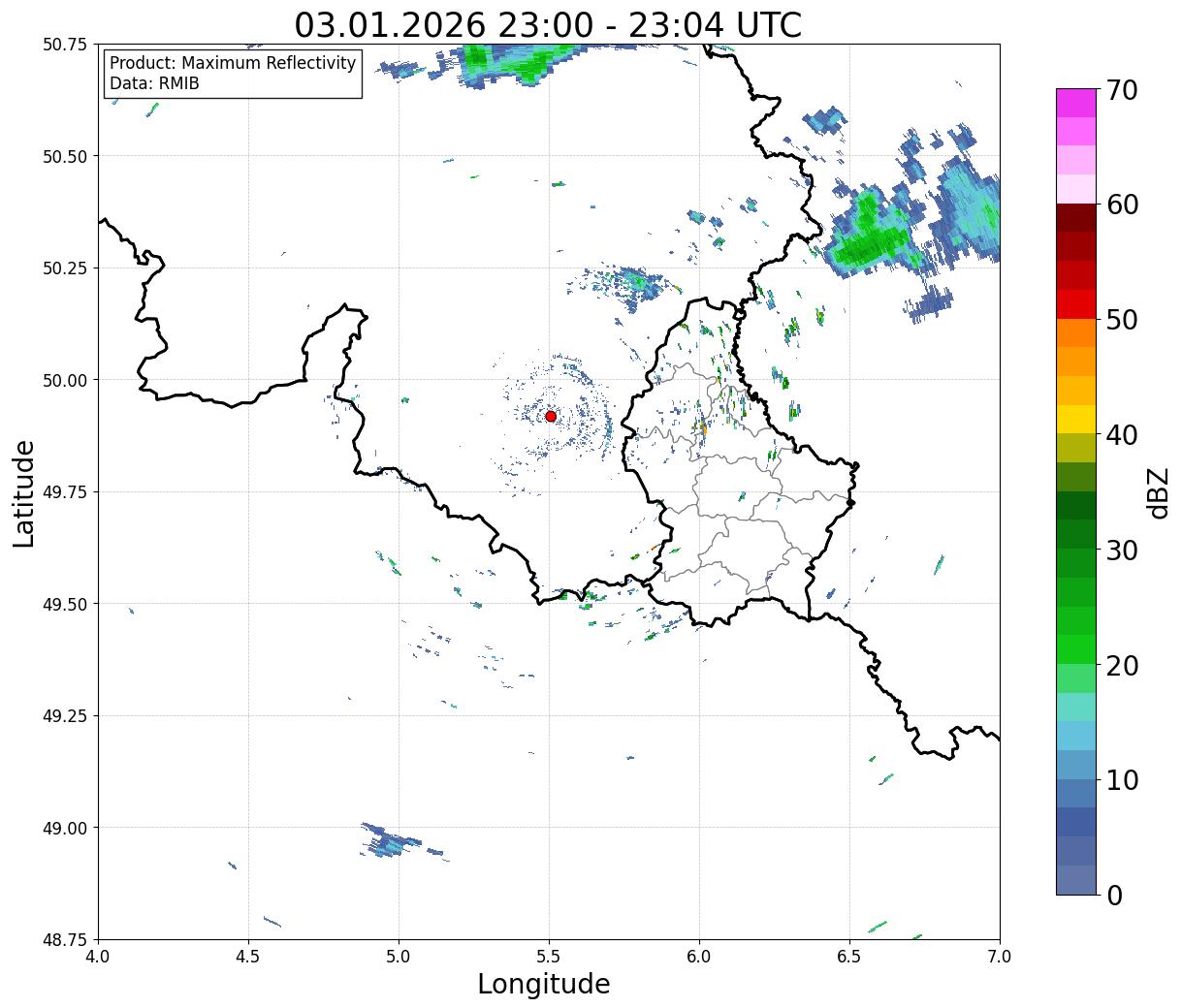Click the Latitude axis label
The width and height of the screenshot is (1182, 1008).
coord(25,493)
